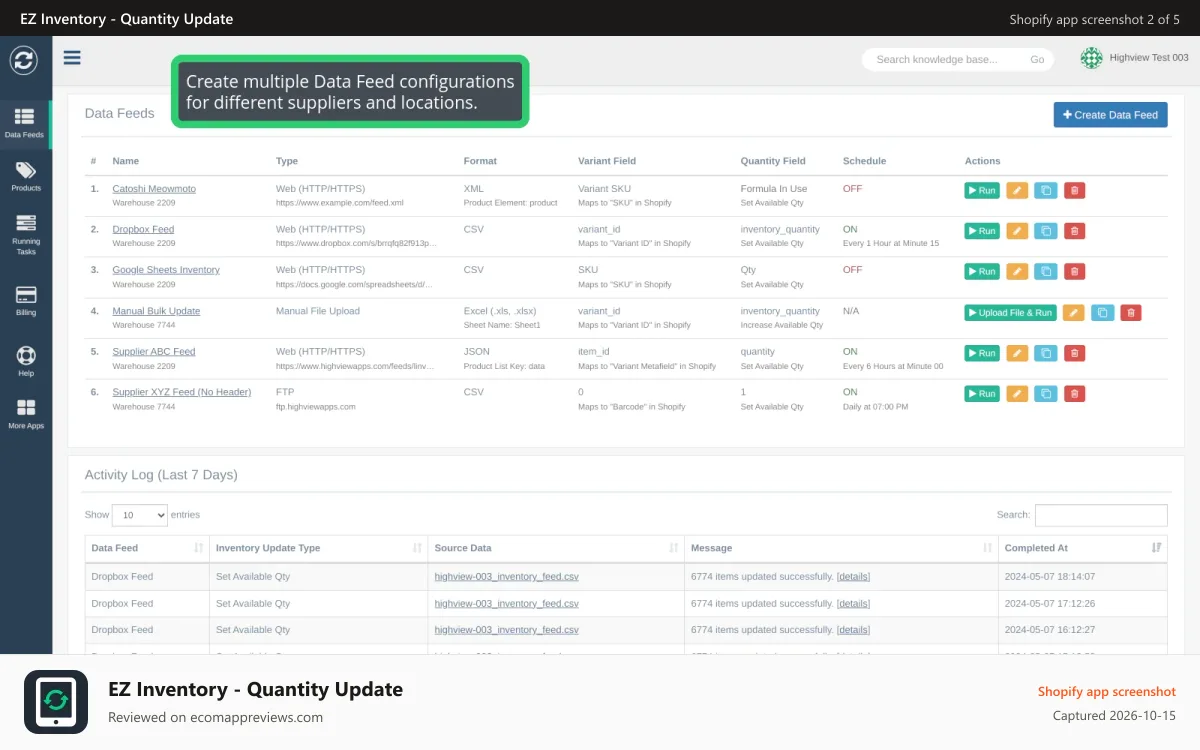The image size is (1200, 750).
Task: Delete the Supplier ABC Feed
Action: [x=1074, y=353]
